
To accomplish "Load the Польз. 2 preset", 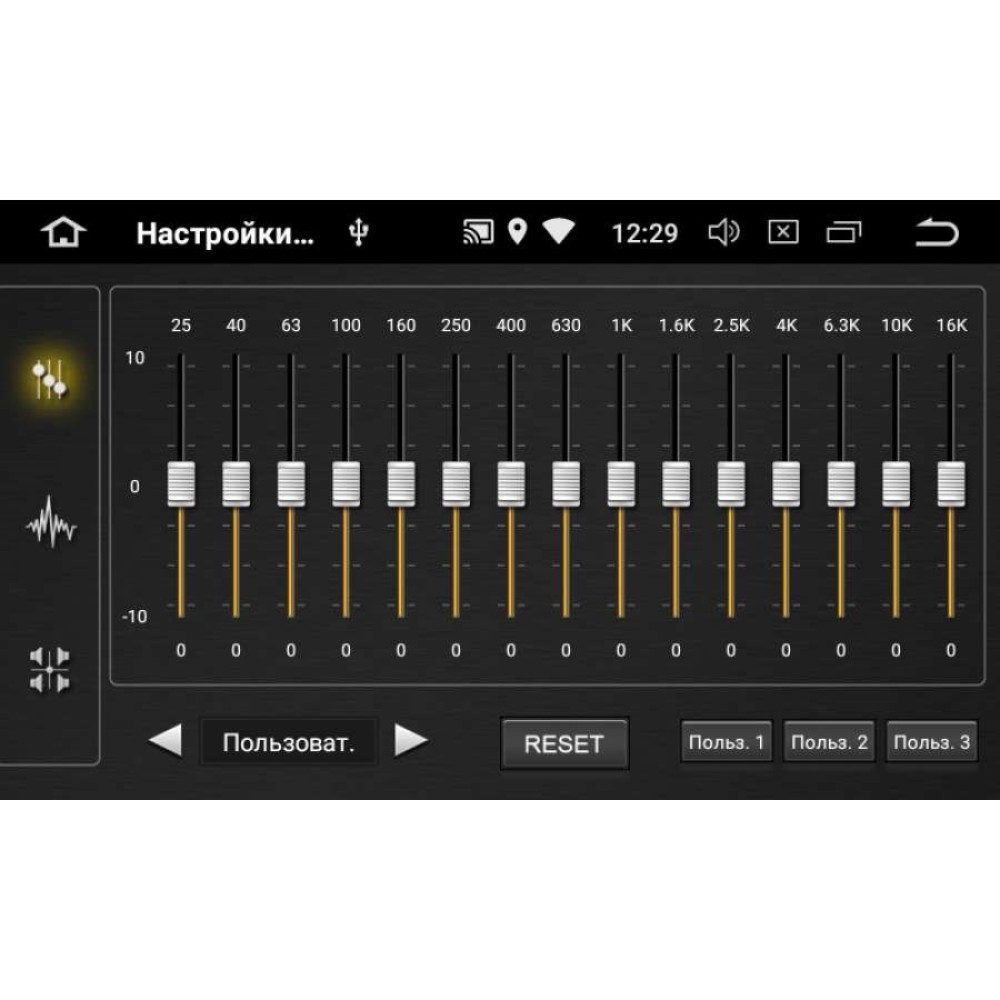I will click(x=829, y=742).
